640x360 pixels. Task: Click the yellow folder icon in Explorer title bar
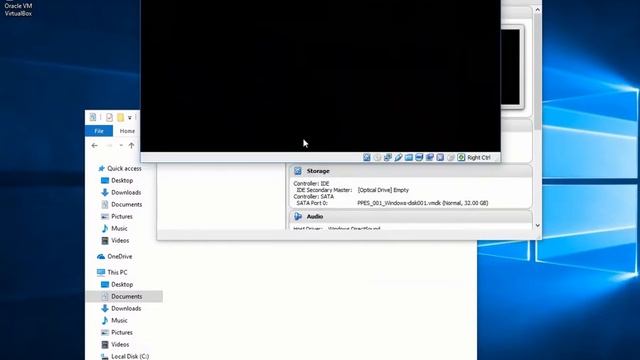[x=120, y=118]
